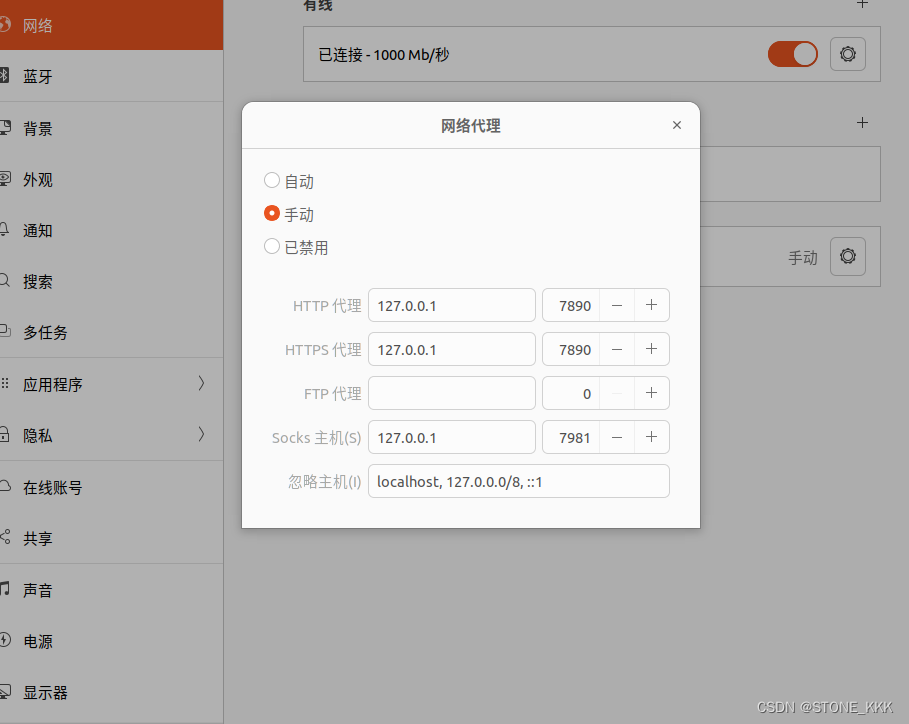Image resolution: width=909 pixels, height=724 pixels.
Task: Increase the HTTP proxy port 7890
Action: [652, 305]
